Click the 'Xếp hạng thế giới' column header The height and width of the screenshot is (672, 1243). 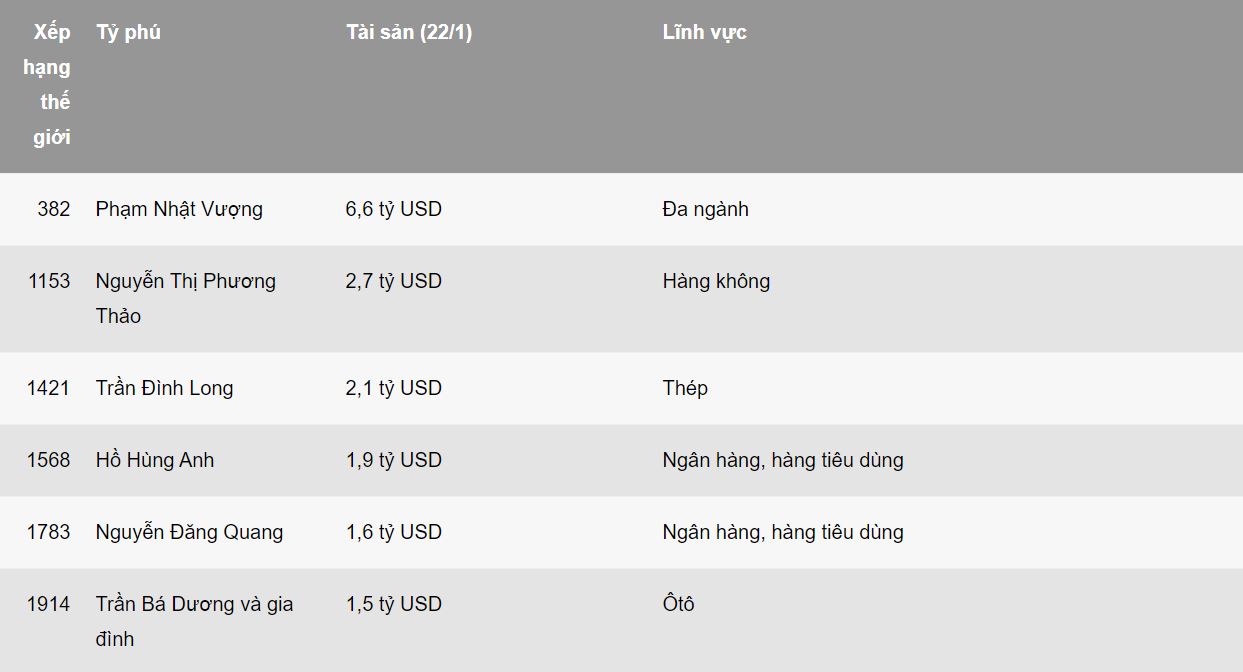coord(47,85)
